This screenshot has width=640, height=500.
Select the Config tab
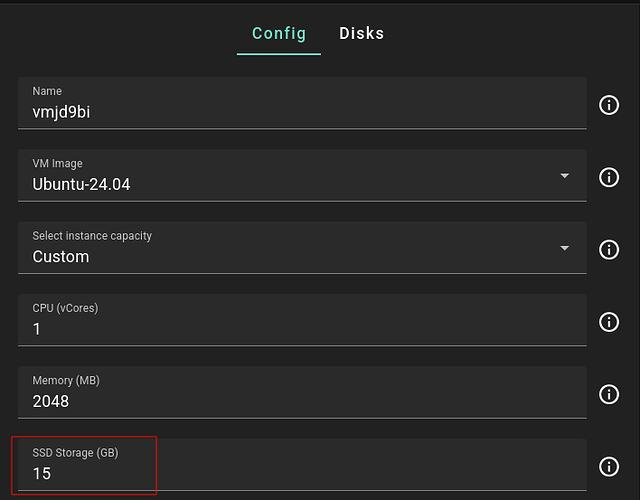[279, 33]
